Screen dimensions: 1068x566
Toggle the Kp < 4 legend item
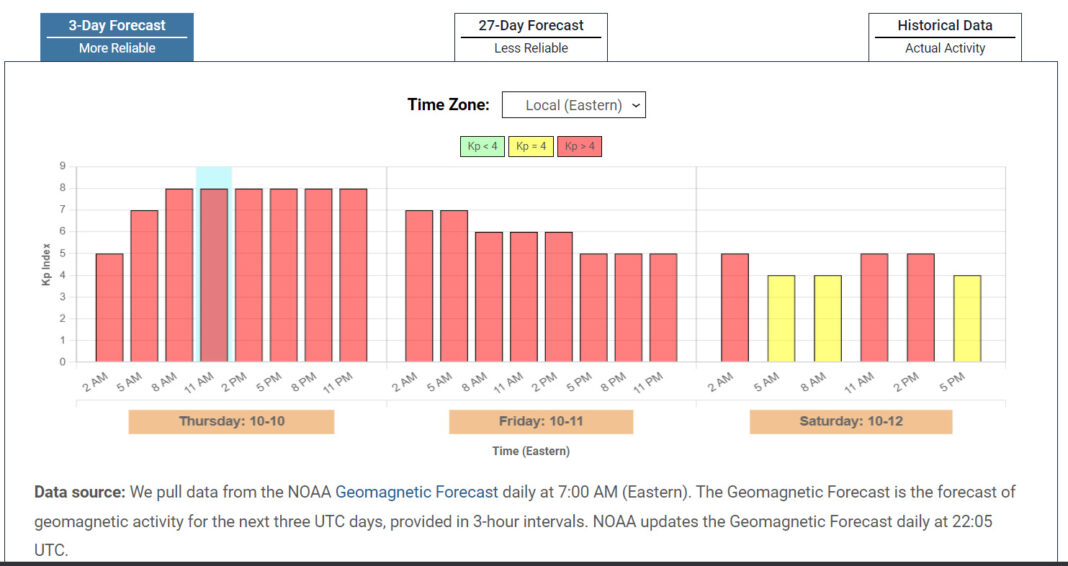pos(482,146)
